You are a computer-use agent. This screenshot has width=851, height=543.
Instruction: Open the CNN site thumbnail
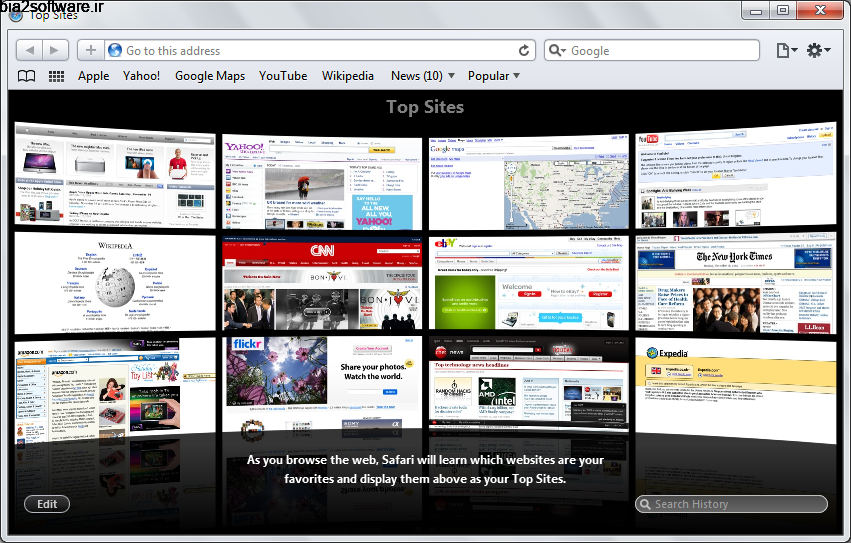(x=322, y=283)
